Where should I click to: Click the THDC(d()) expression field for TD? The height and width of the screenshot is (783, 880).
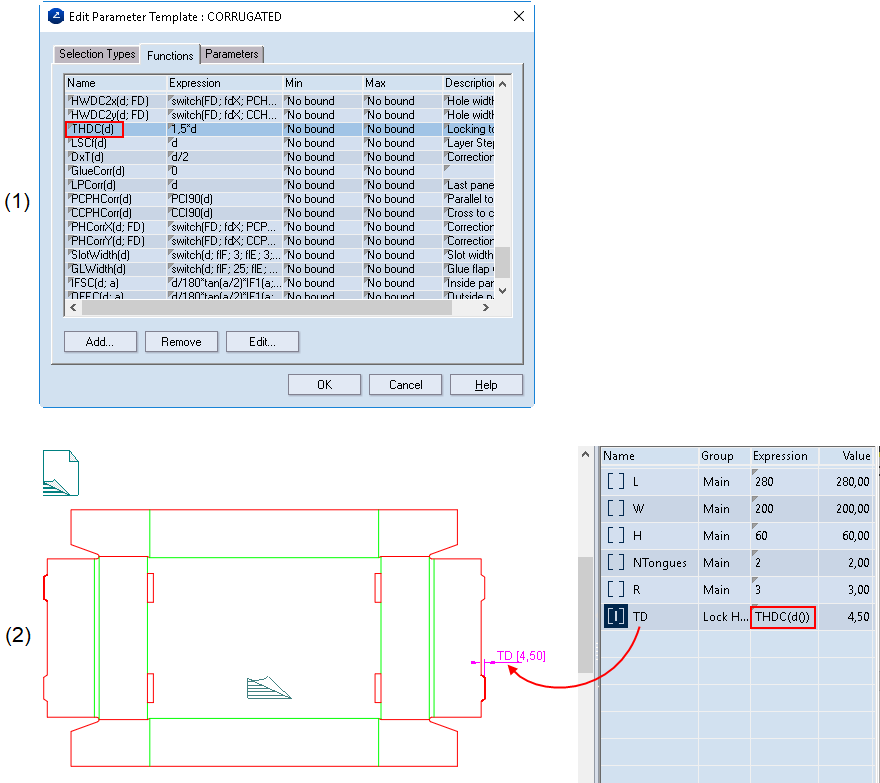click(x=783, y=617)
